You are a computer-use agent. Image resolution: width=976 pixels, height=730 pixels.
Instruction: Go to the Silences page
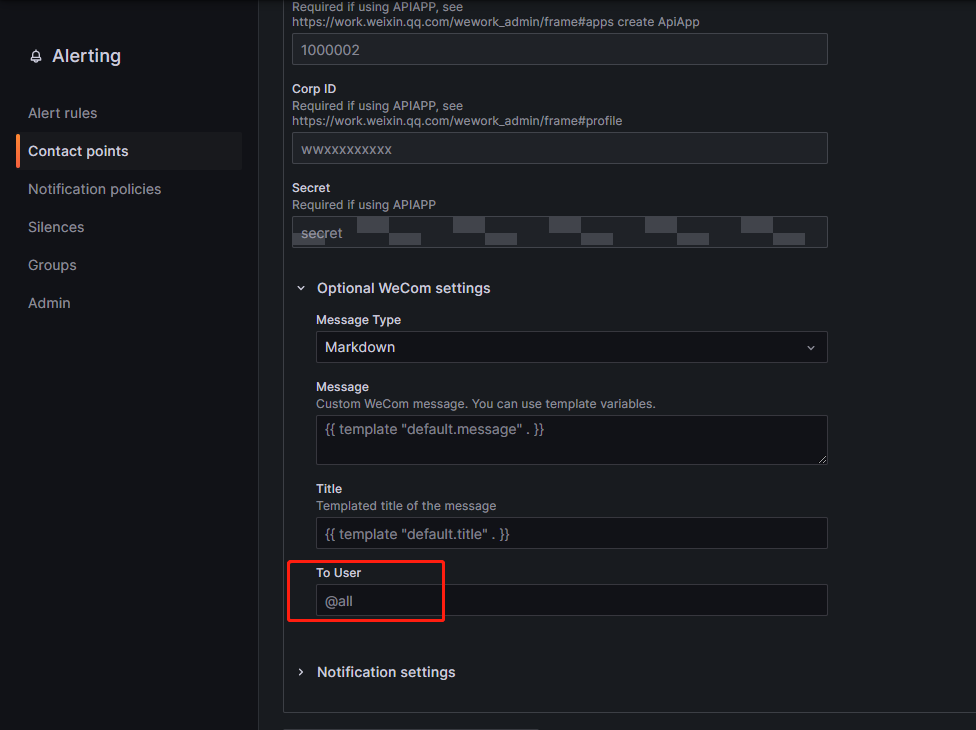pyautogui.click(x=55, y=227)
